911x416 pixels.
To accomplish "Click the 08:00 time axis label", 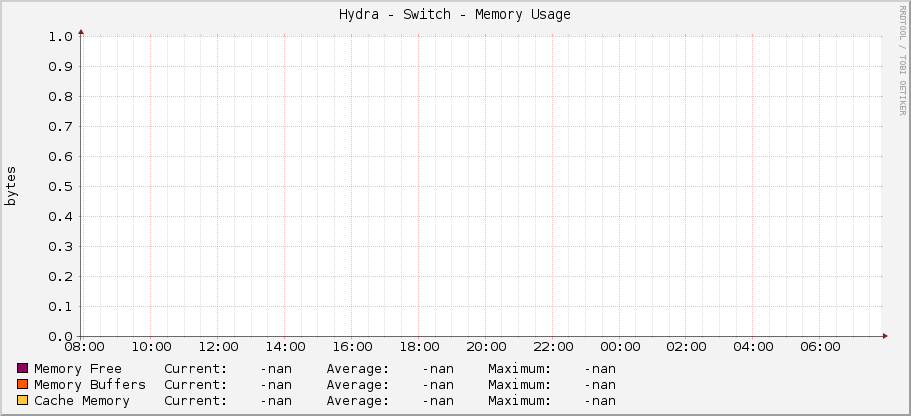I will pos(84,347).
